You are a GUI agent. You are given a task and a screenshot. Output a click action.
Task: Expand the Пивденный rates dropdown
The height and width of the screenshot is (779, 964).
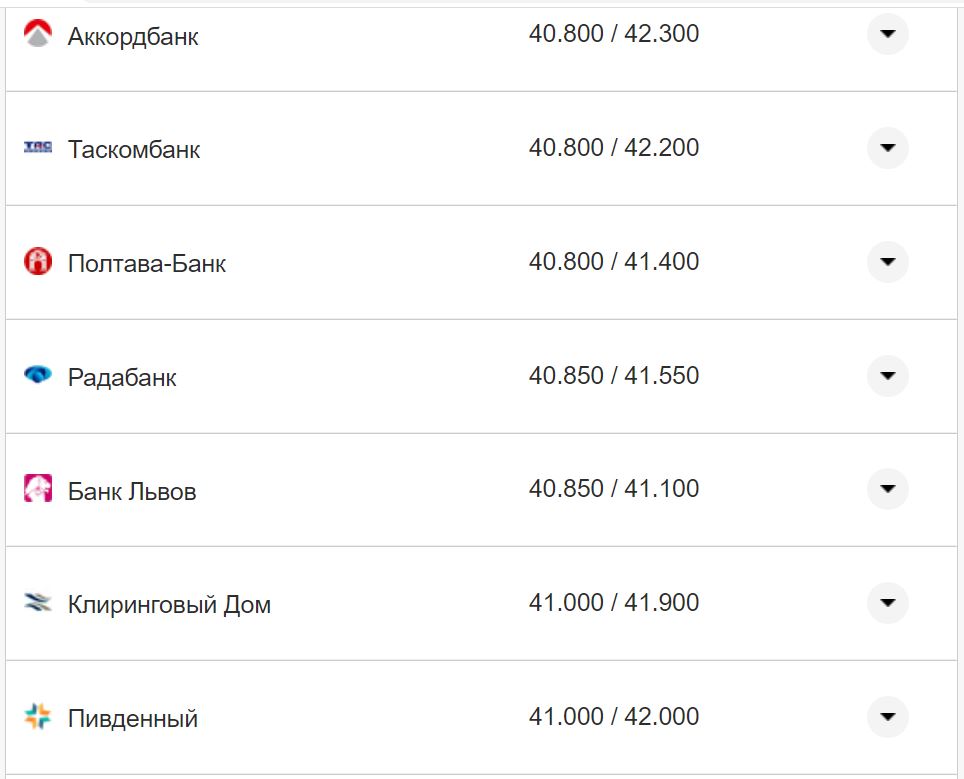click(887, 716)
